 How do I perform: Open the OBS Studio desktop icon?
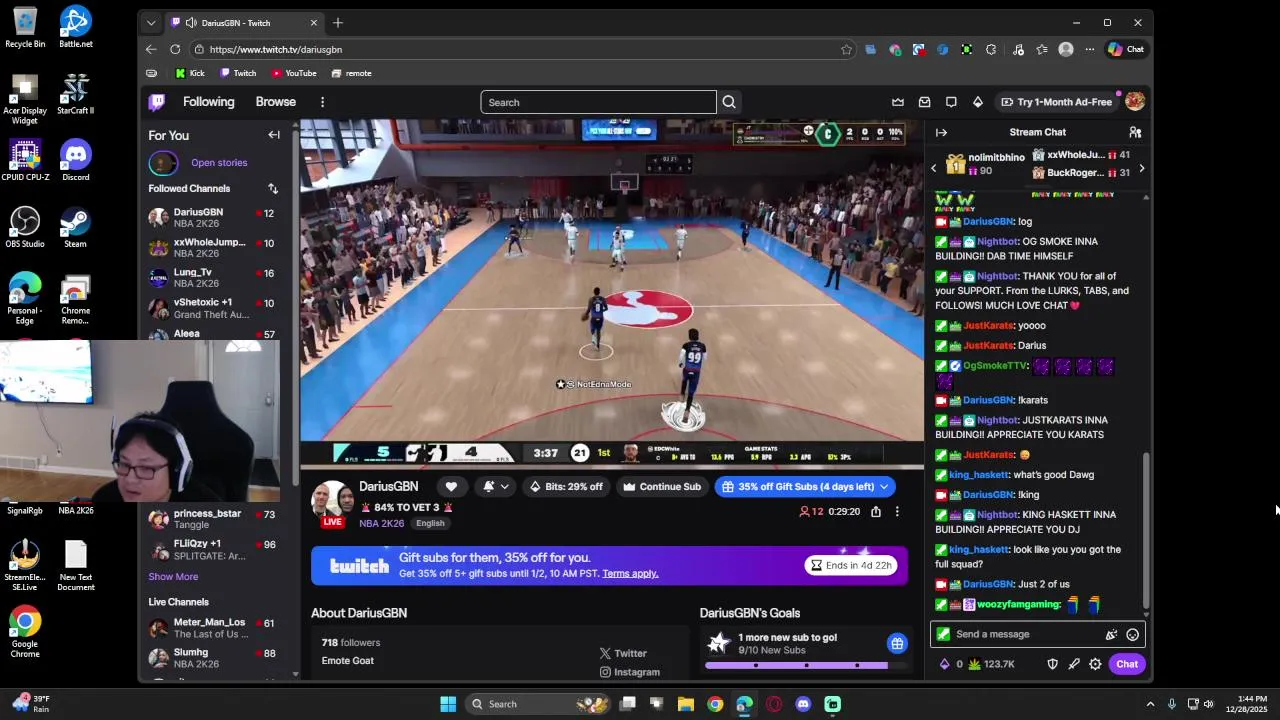click(x=25, y=227)
